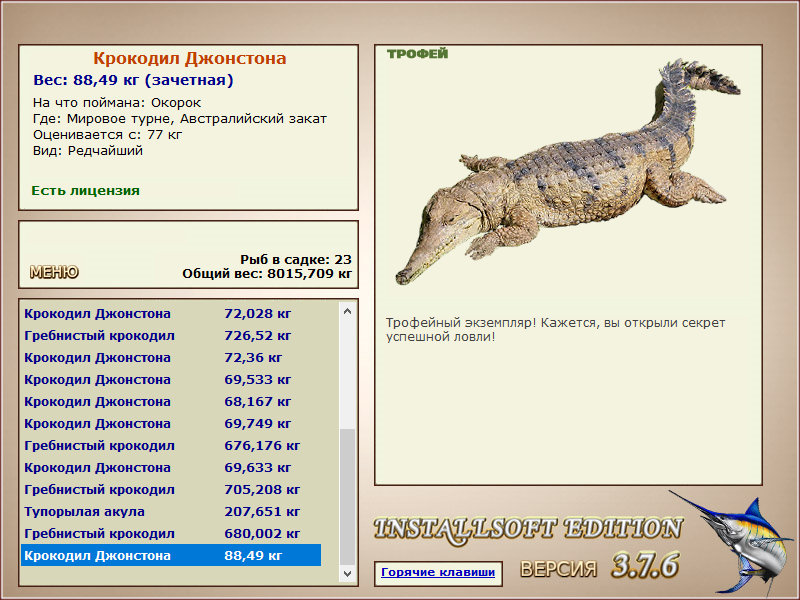Select Крокодил Джонстона 69,633 кг entry
This screenshot has height=600, width=800.
171,467
